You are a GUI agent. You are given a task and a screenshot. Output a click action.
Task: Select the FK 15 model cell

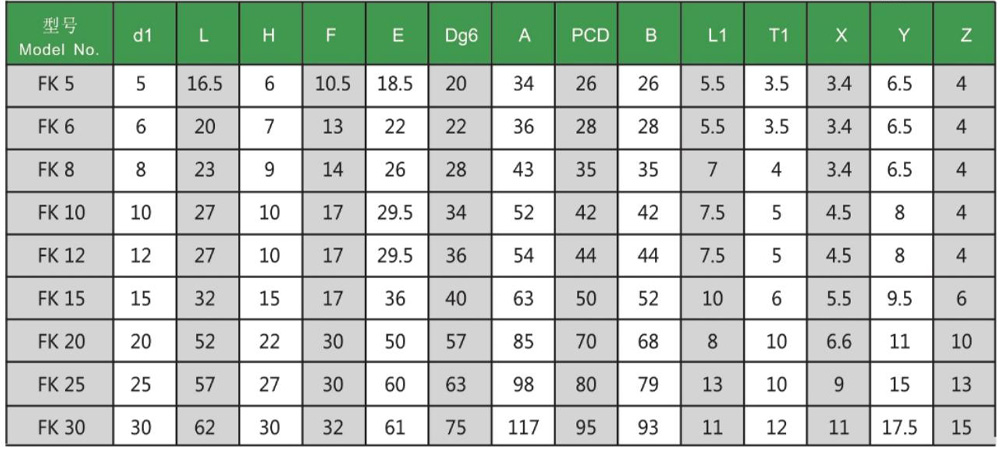(59, 298)
